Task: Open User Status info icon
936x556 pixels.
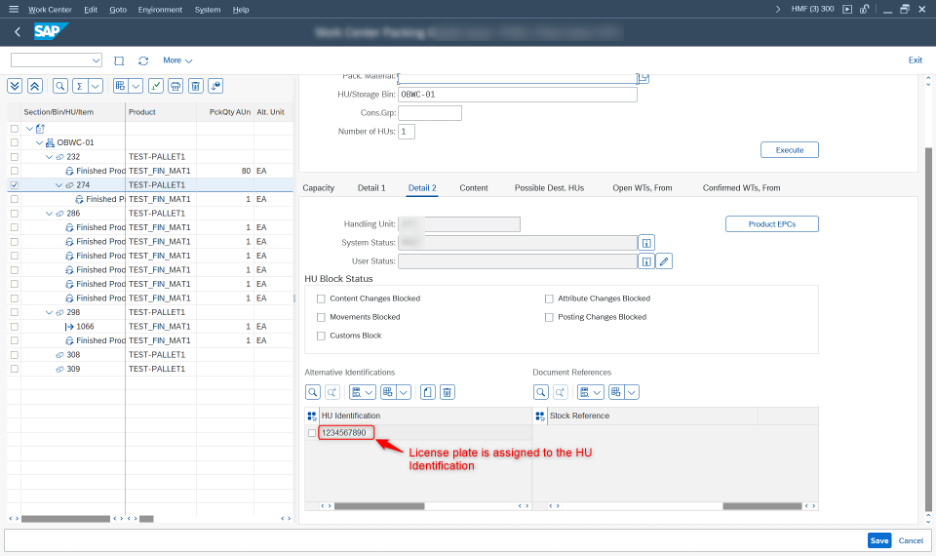Action: point(646,261)
